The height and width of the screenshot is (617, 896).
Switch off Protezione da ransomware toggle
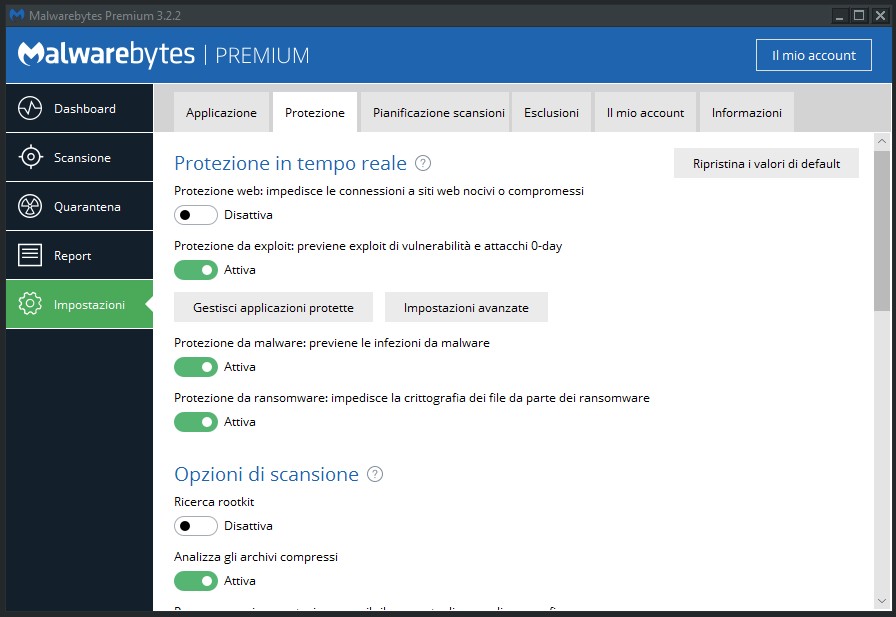pos(195,422)
